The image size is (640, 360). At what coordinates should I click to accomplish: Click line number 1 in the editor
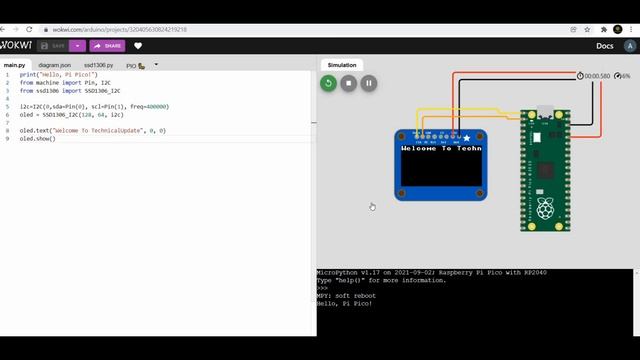pyautogui.click(x=7, y=75)
